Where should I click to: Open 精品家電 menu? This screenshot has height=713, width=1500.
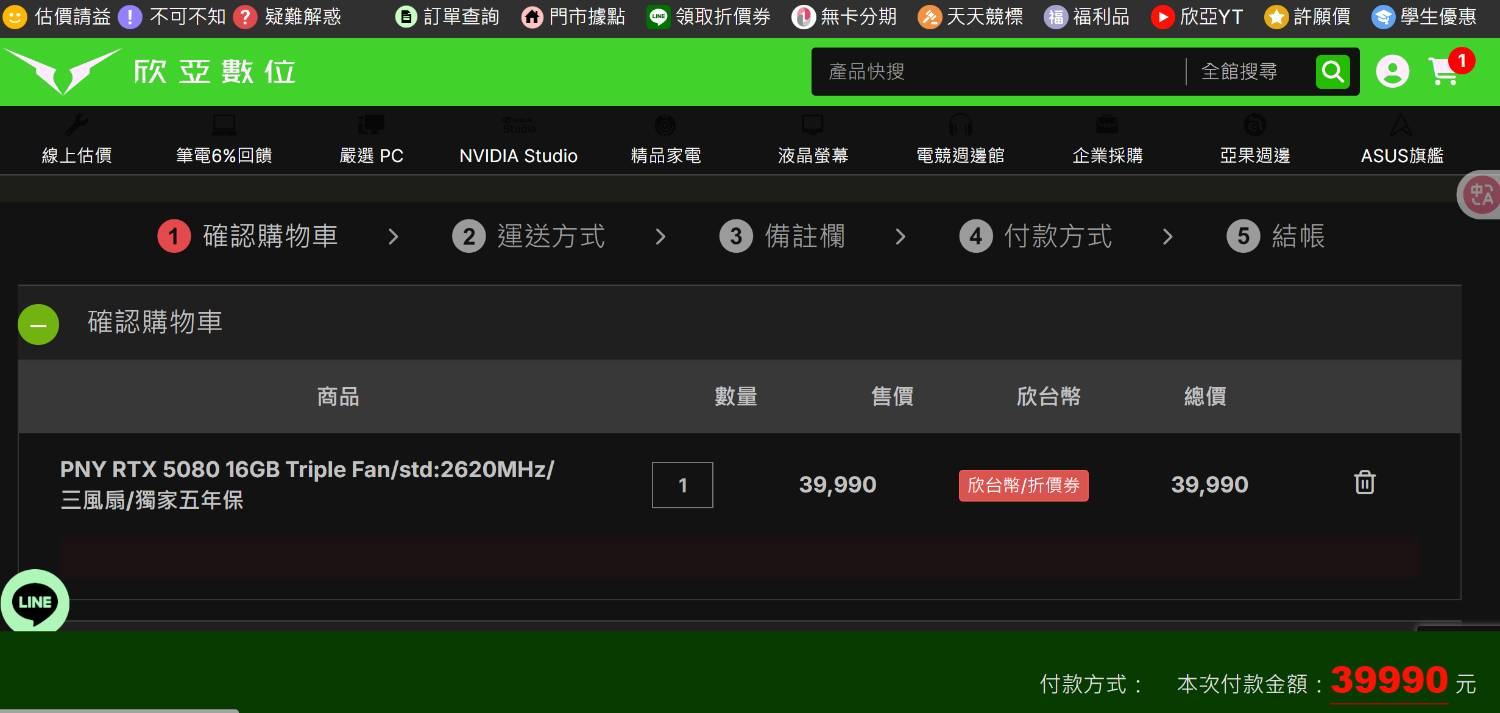(666, 140)
